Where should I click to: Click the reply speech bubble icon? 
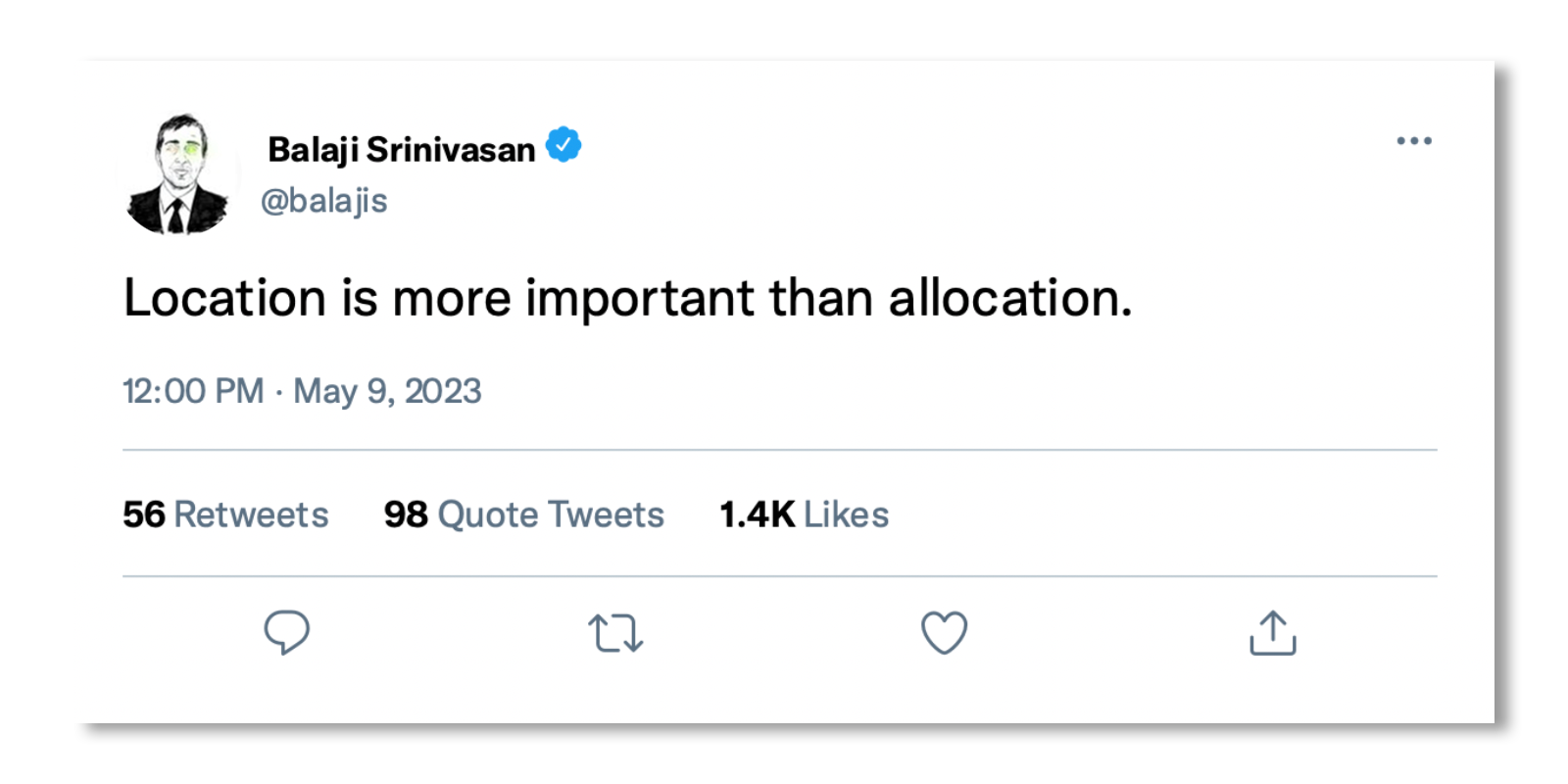pyautogui.click(x=286, y=632)
